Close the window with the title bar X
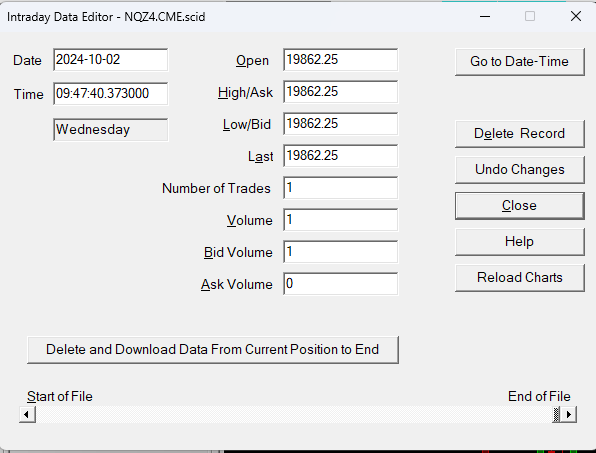This screenshot has width=596, height=453. [575, 16]
